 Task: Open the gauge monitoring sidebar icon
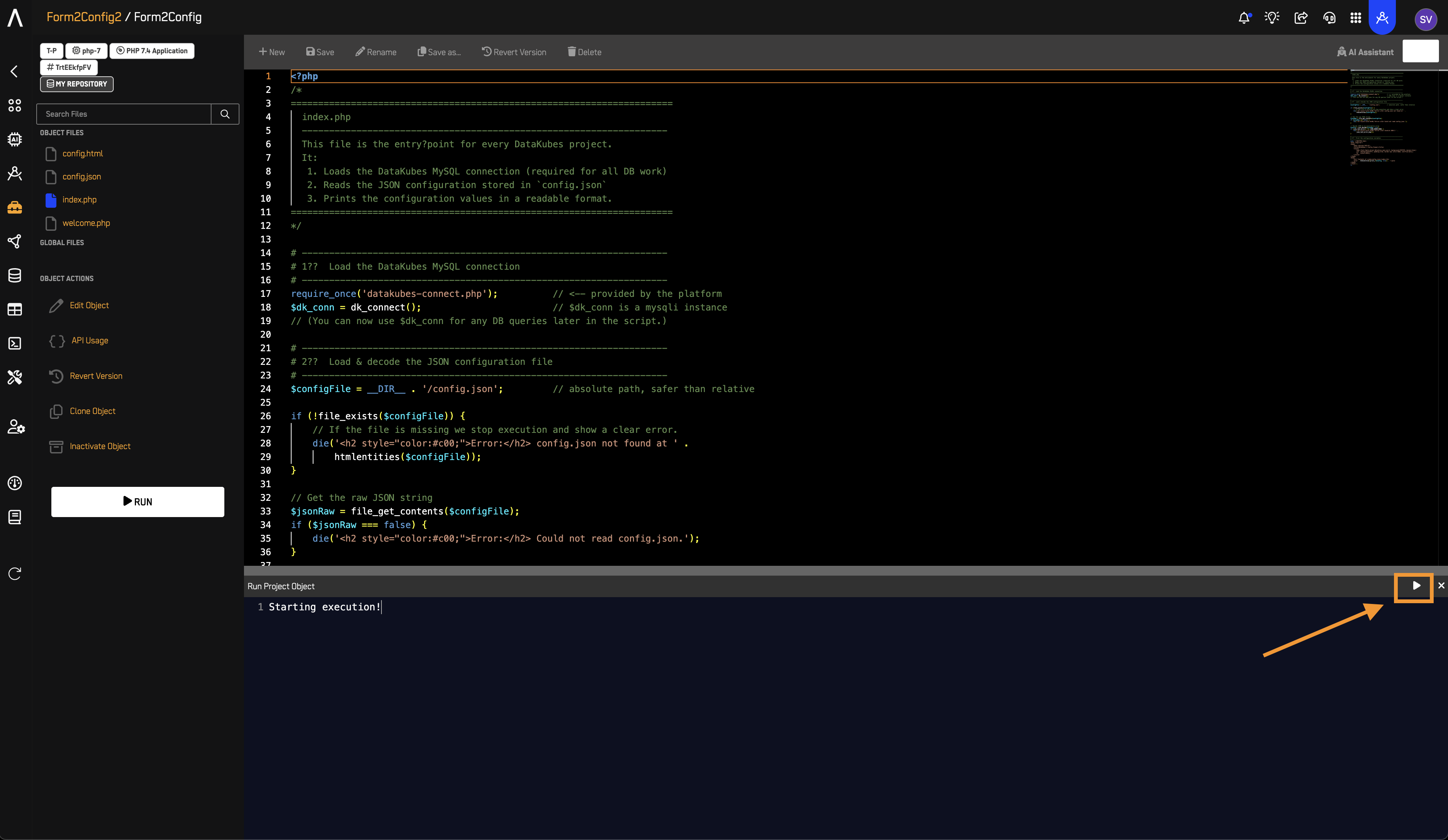click(15, 483)
